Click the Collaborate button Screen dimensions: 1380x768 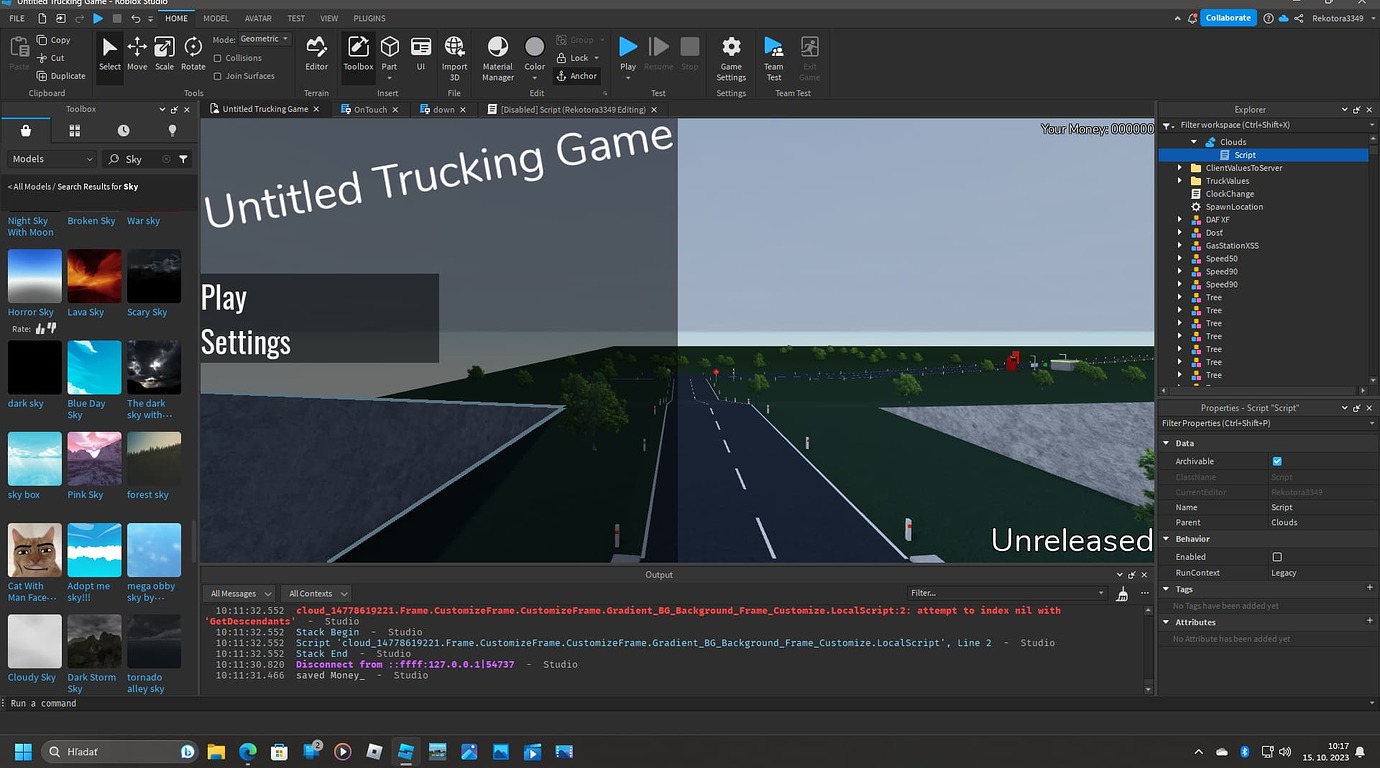coord(1228,18)
